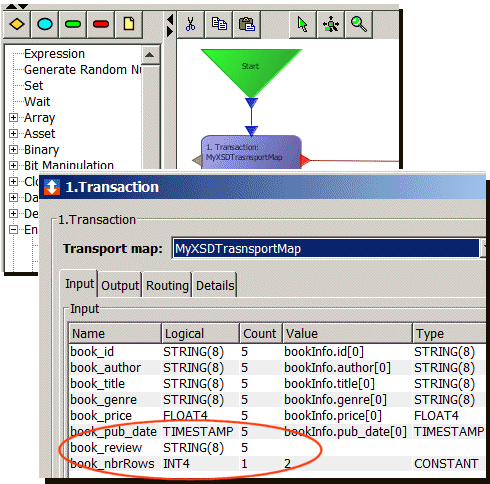
Task: Select the yellow diamond decision shape
Action: coord(17,24)
